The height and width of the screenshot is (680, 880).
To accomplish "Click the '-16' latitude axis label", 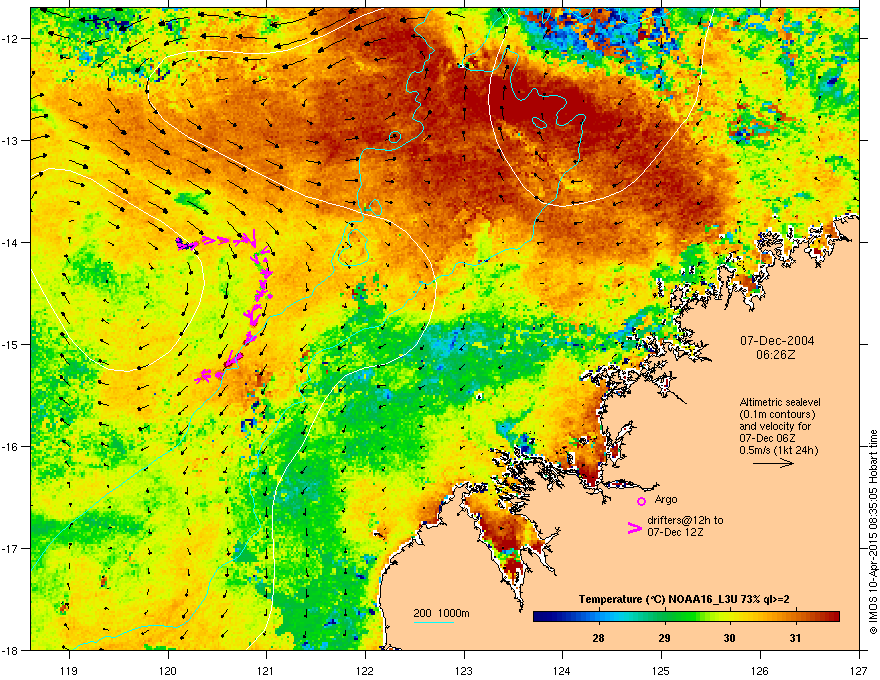I will click(x=11, y=447).
